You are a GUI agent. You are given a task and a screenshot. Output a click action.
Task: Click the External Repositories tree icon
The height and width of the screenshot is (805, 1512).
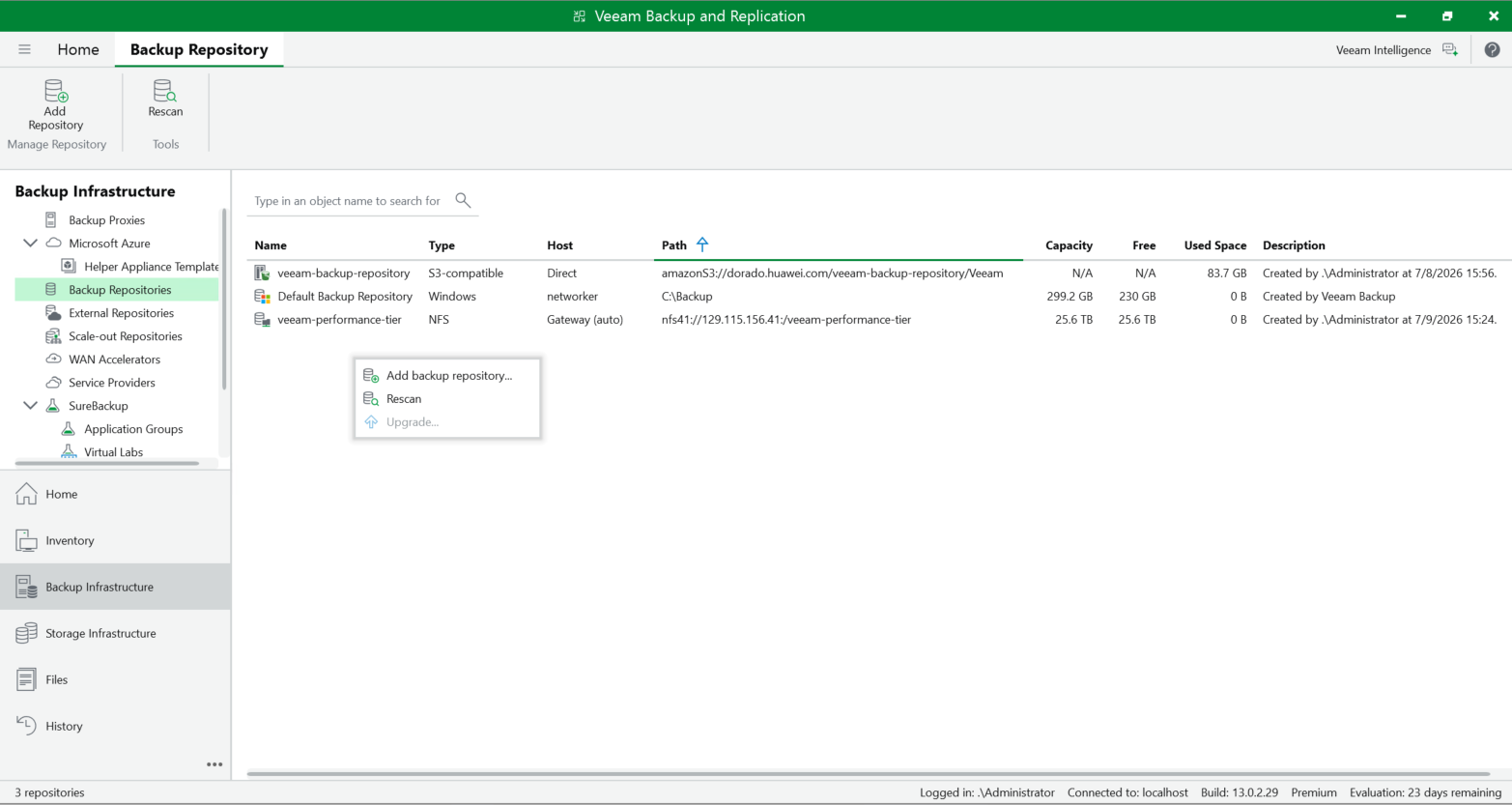[x=54, y=313]
